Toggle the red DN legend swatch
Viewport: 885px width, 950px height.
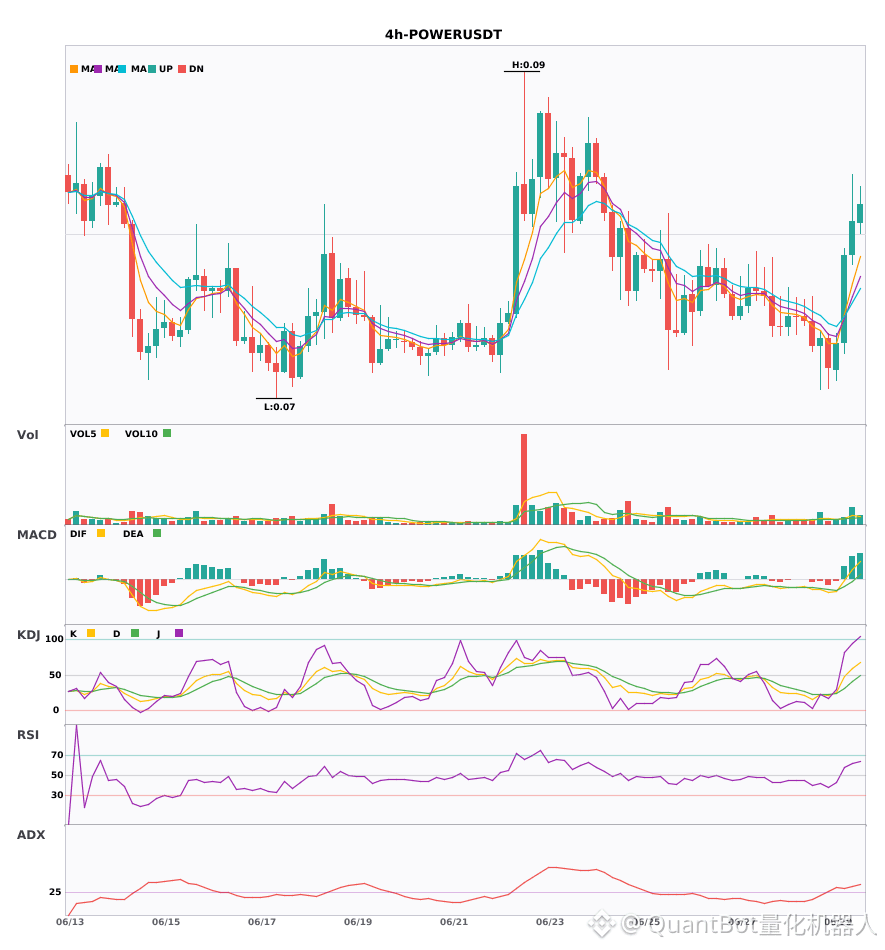tap(182, 69)
